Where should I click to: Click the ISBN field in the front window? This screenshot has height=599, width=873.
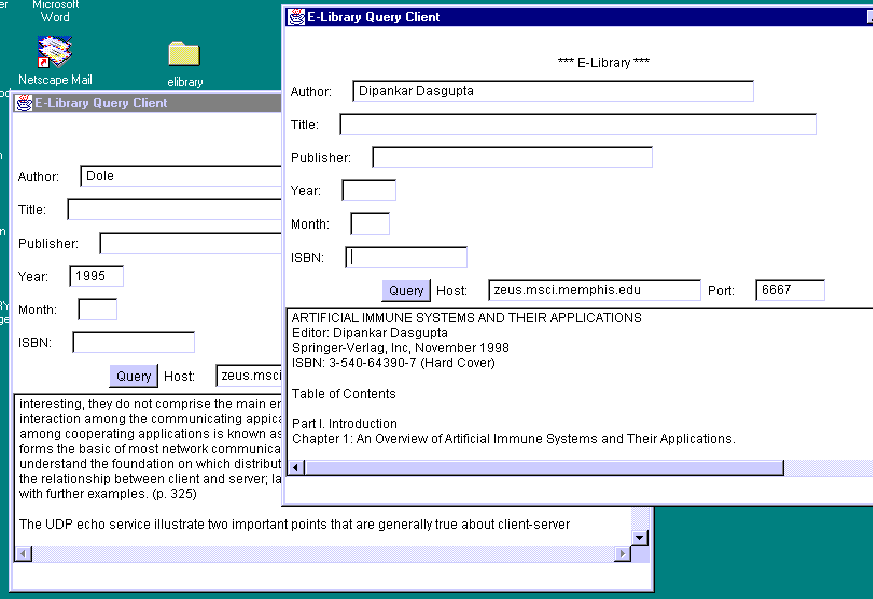coord(406,257)
